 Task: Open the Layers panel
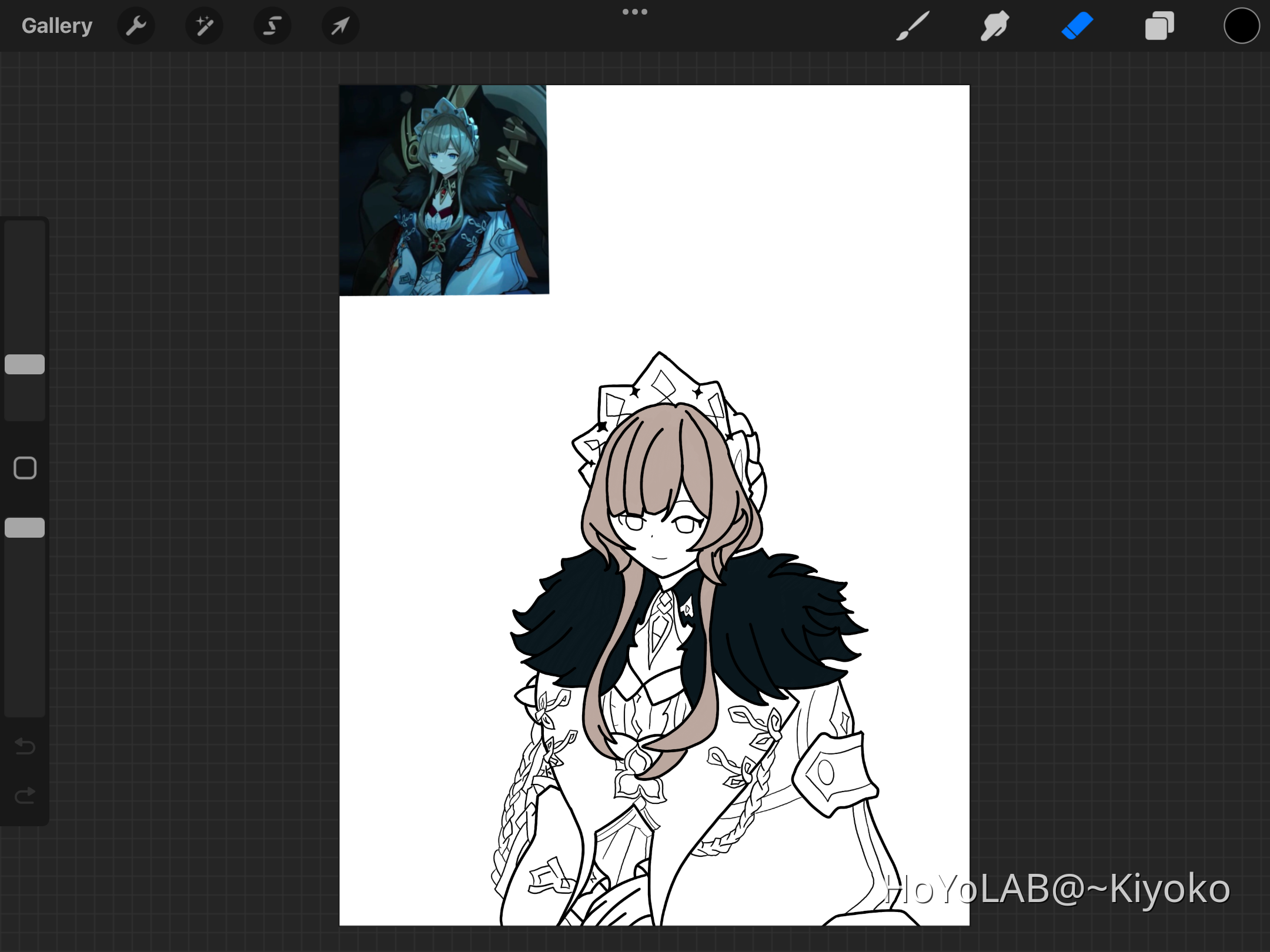click(1159, 25)
